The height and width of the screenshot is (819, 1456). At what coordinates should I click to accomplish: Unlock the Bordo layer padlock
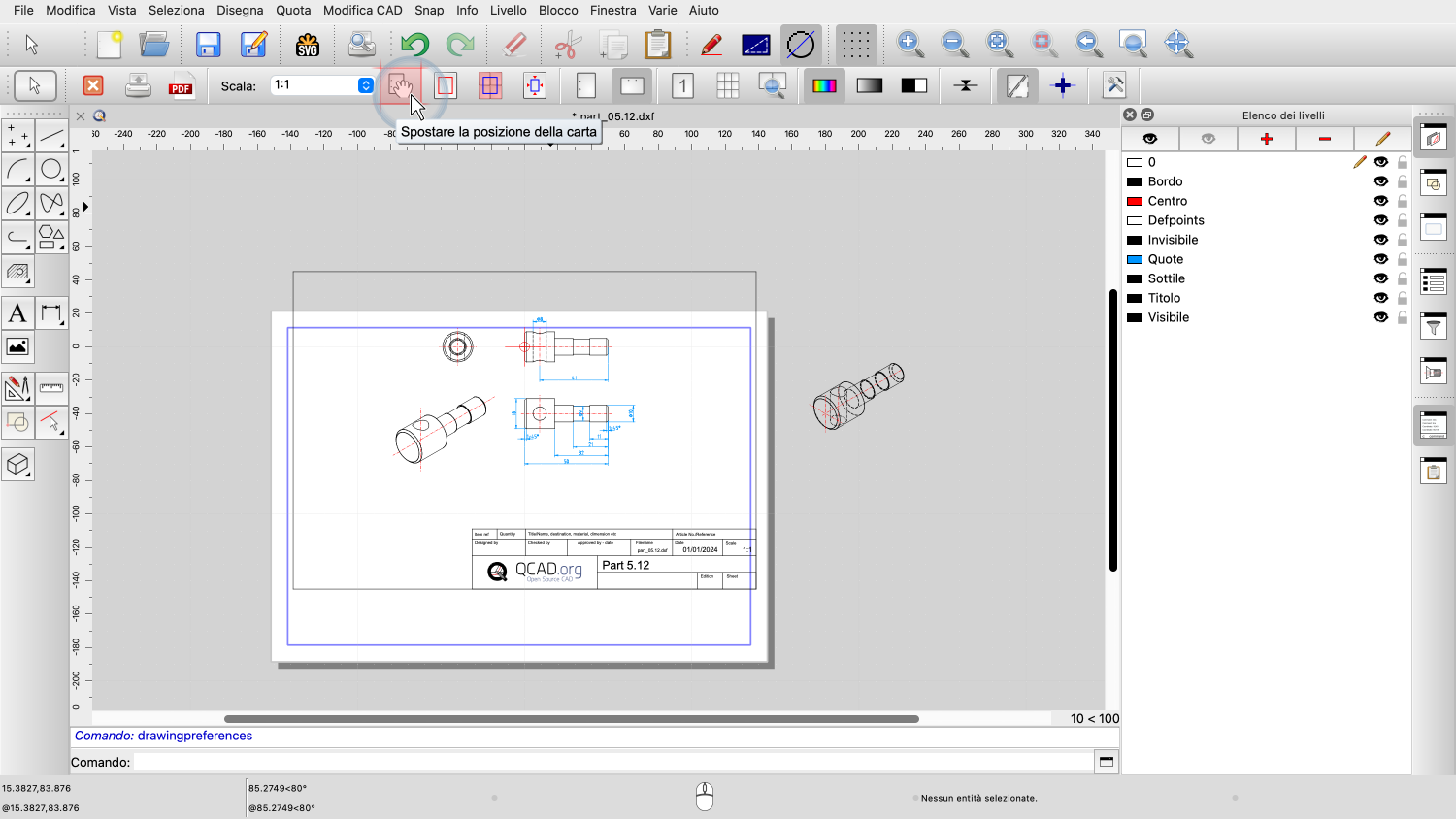point(1402,181)
